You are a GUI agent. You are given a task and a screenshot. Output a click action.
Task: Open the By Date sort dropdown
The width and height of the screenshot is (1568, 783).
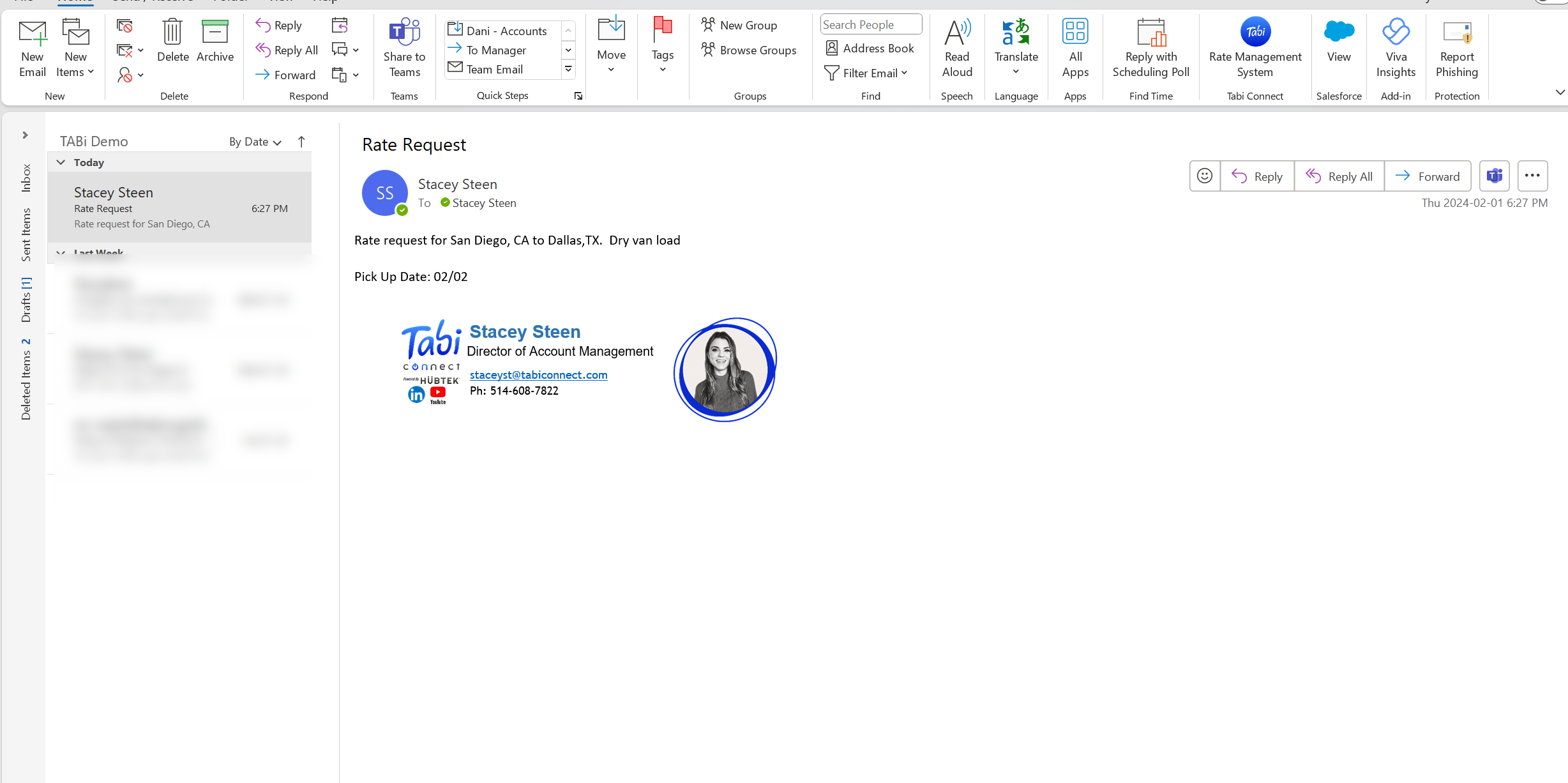[x=255, y=142]
